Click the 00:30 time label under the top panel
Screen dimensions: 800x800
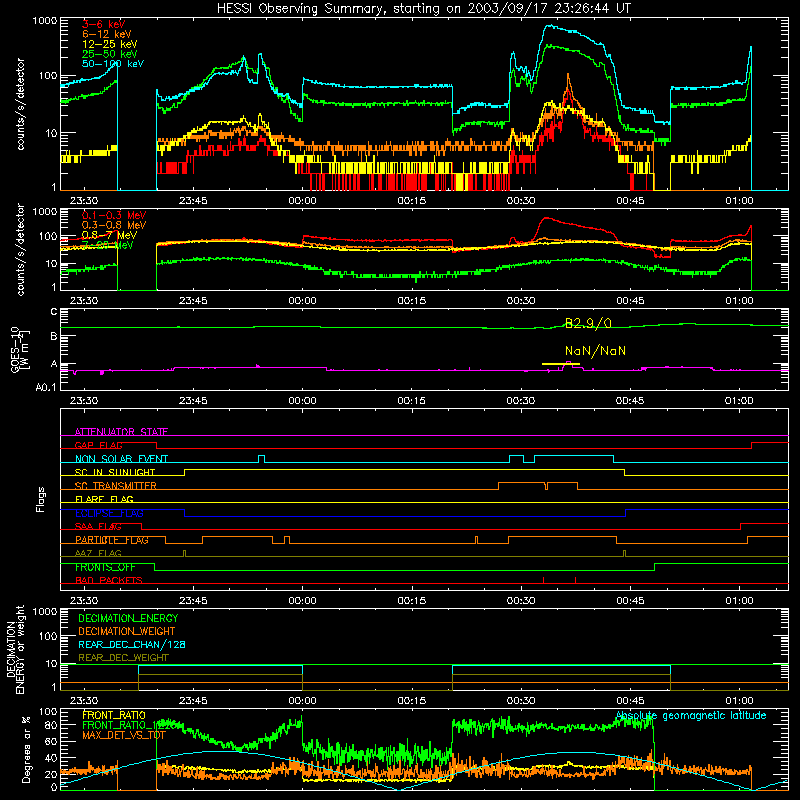(521, 201)
